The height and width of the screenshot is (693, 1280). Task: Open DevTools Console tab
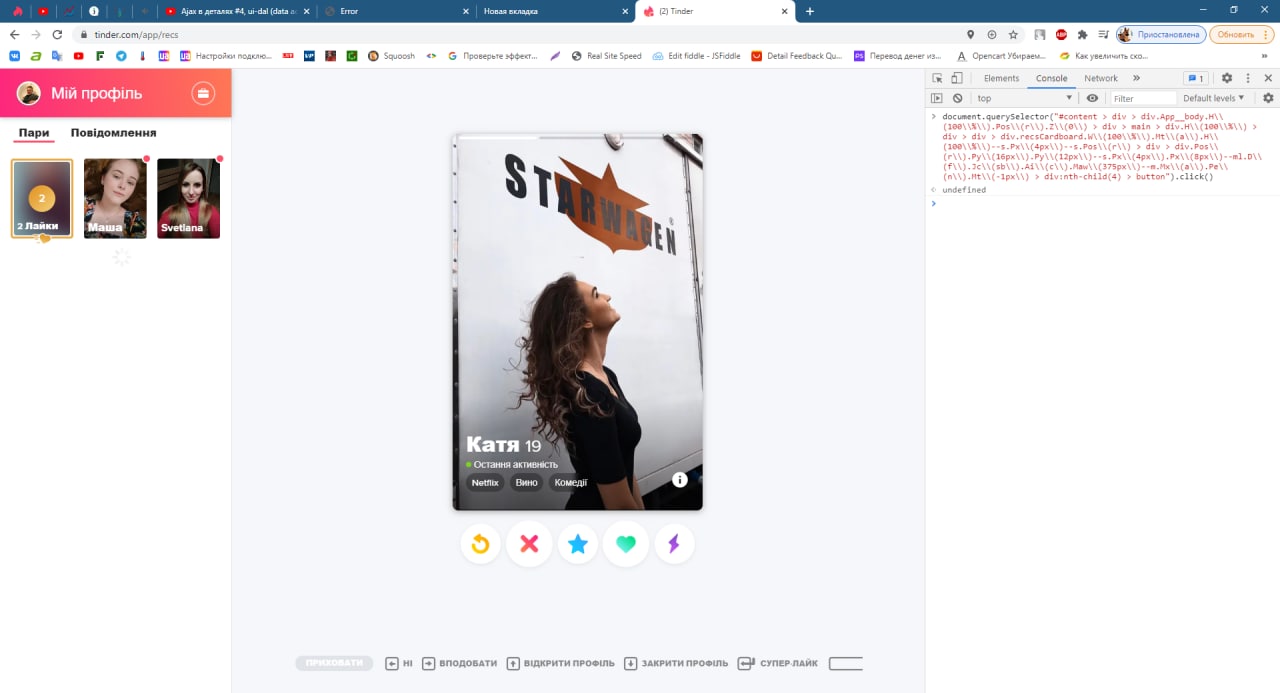(x=1051, y=78)
